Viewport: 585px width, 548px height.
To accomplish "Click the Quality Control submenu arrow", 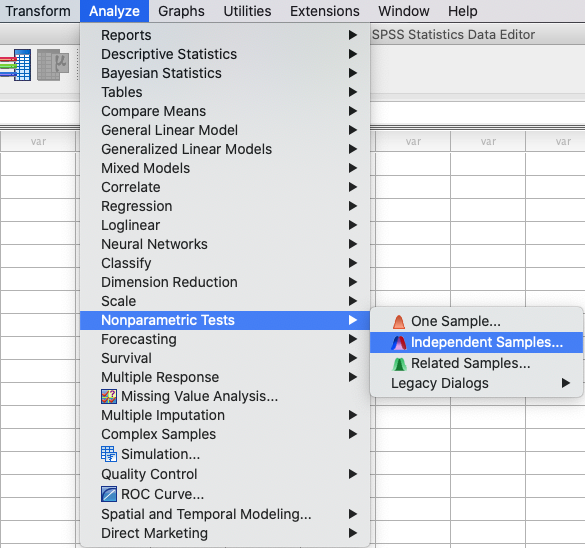I will 353,474.
